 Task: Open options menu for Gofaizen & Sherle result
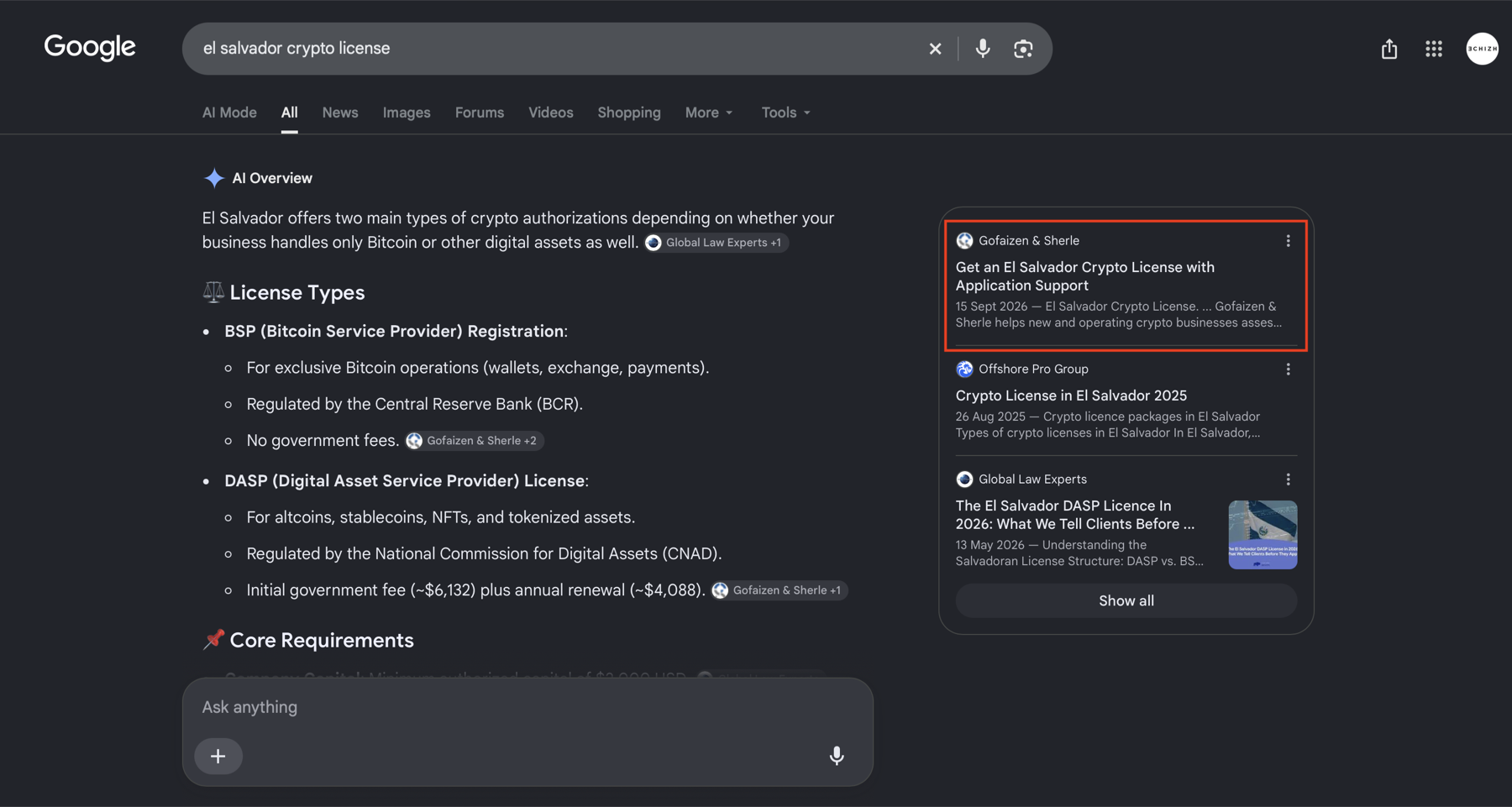1288,241
